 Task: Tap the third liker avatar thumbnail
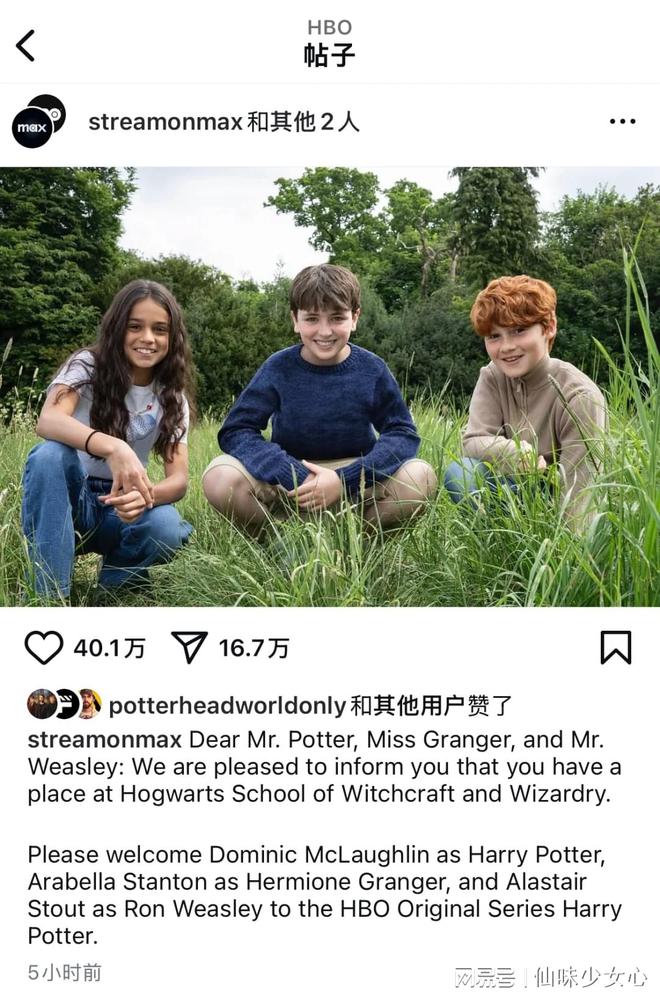pos(89,704)
